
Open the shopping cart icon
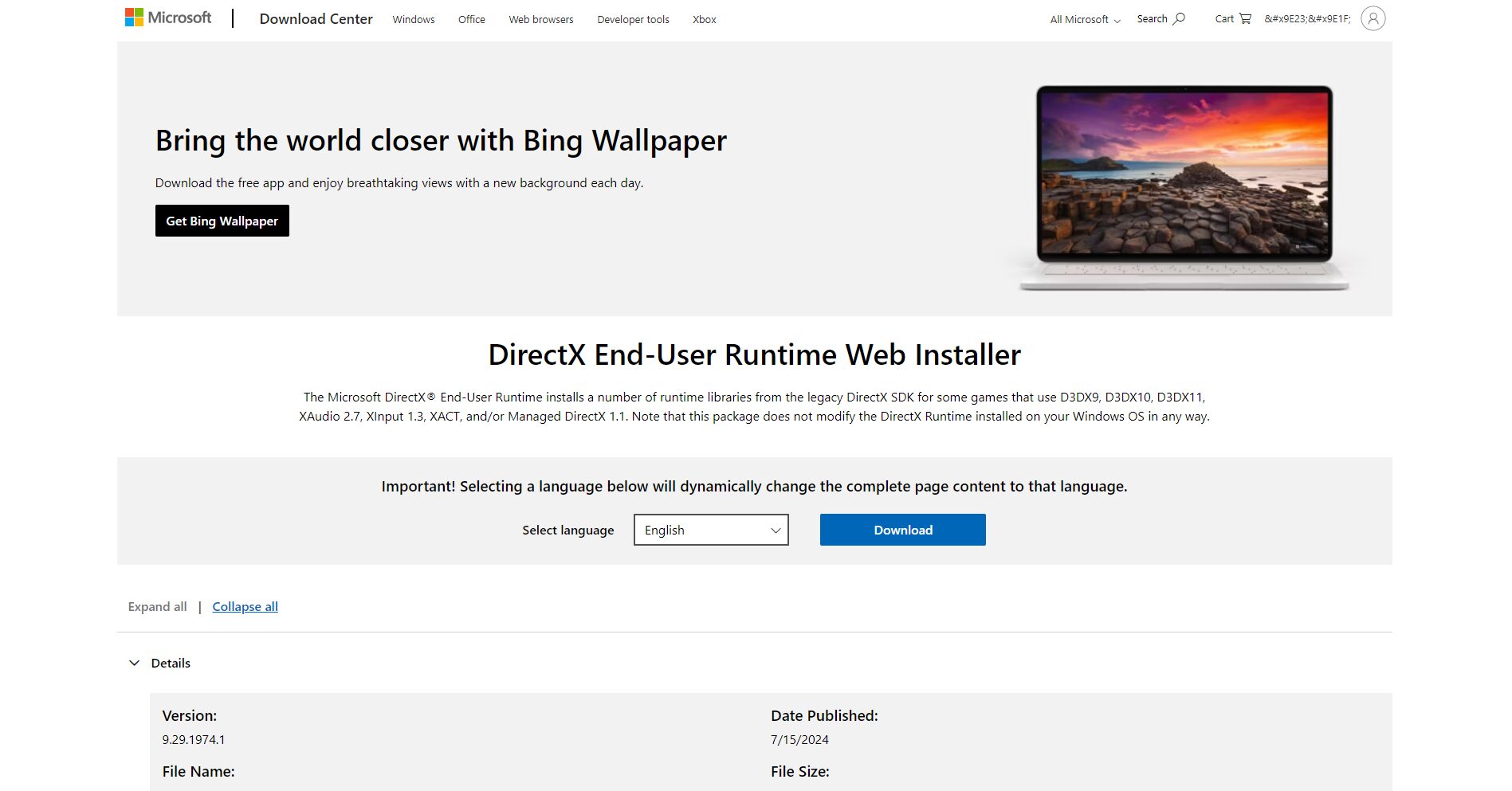(1245, 18)
